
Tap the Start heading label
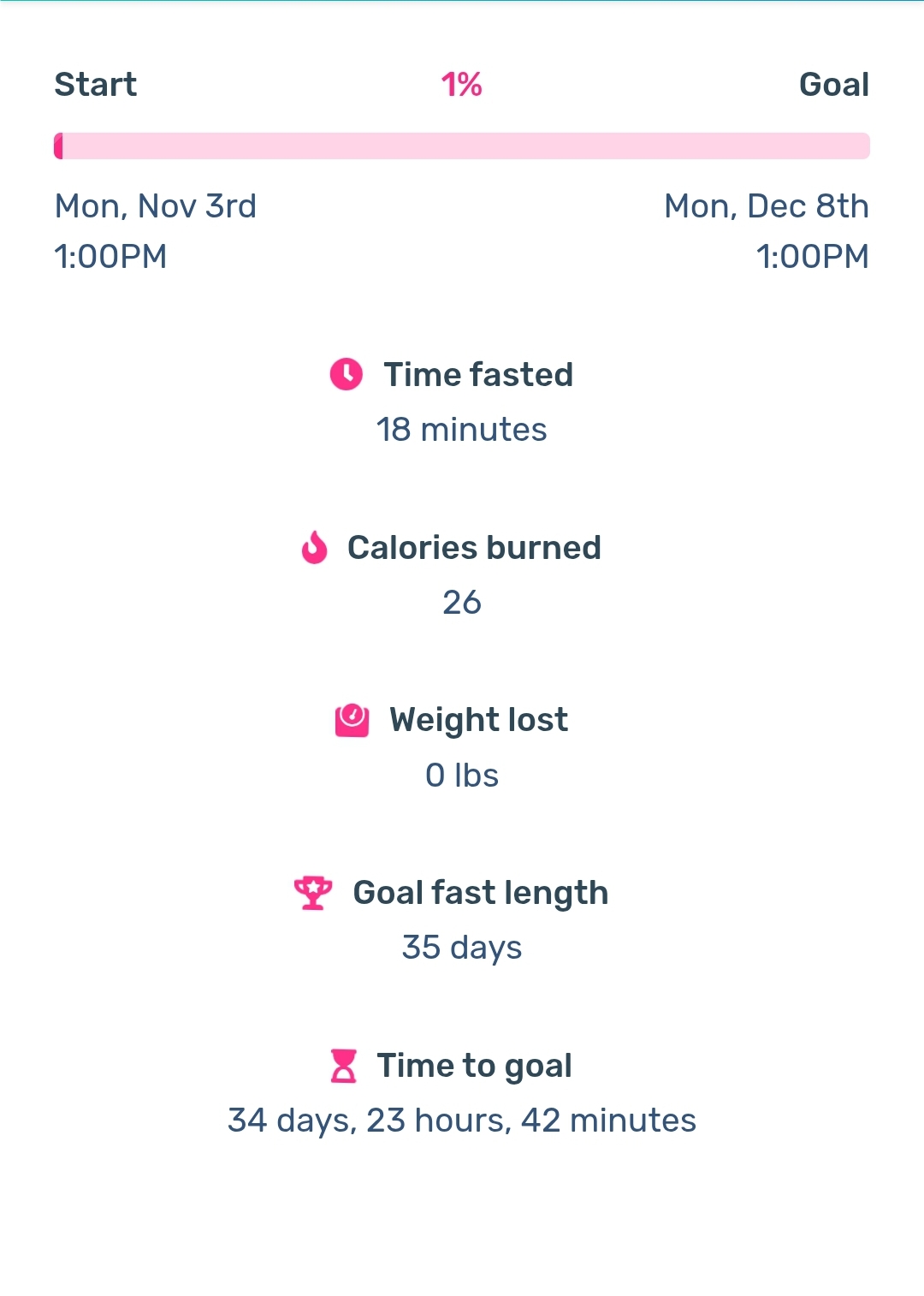pos(96,85)
